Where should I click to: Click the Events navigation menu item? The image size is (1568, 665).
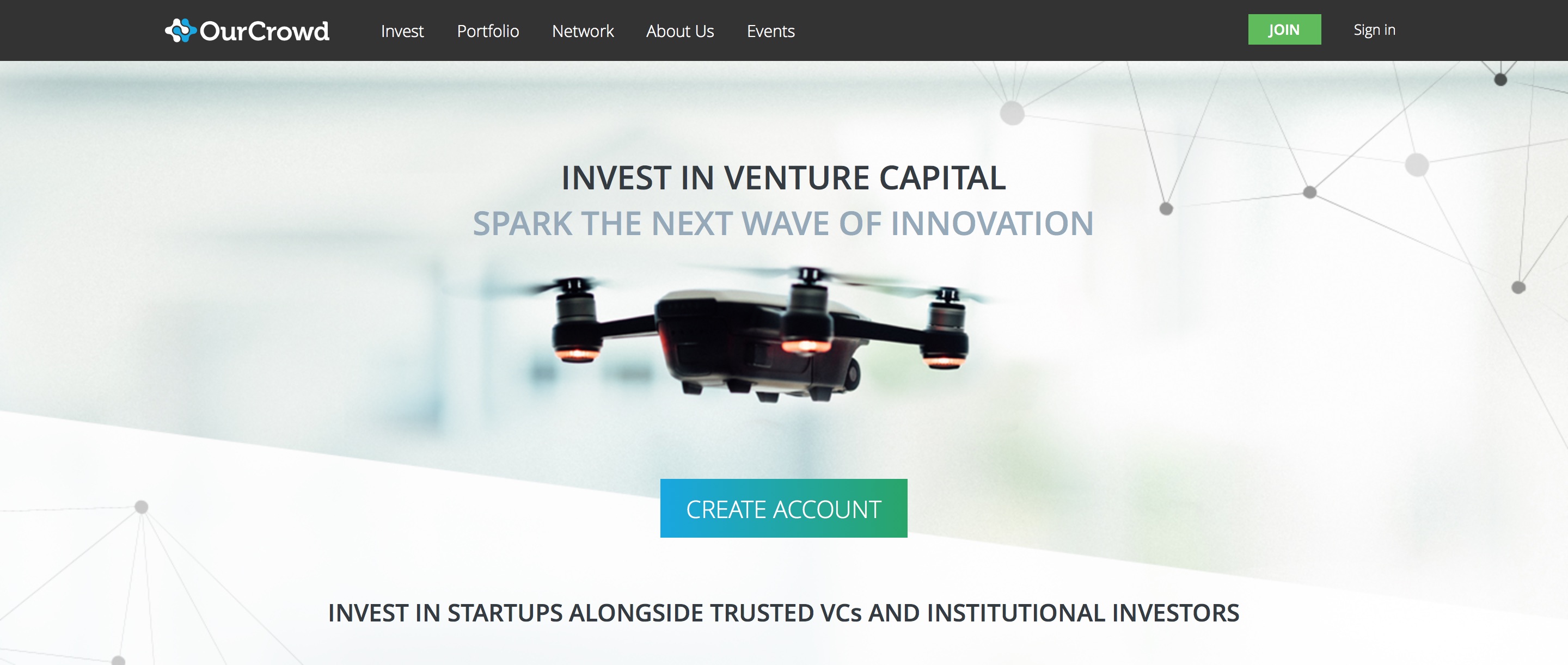point(770,30)
